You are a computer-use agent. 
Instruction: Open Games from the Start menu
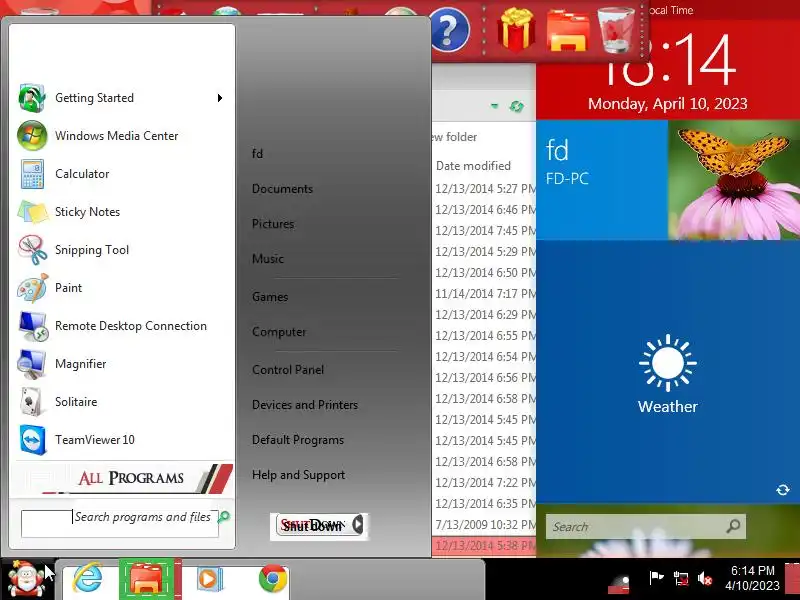270,297
